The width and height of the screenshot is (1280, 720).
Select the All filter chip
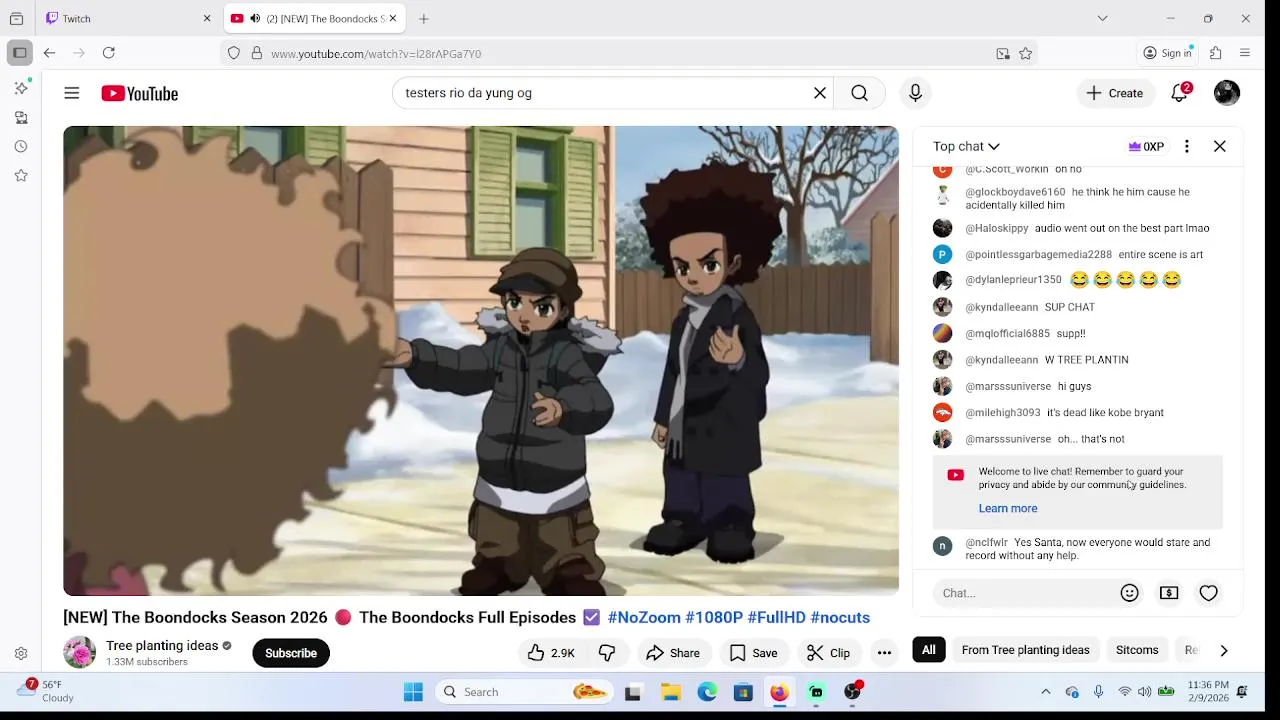(929, 650)
